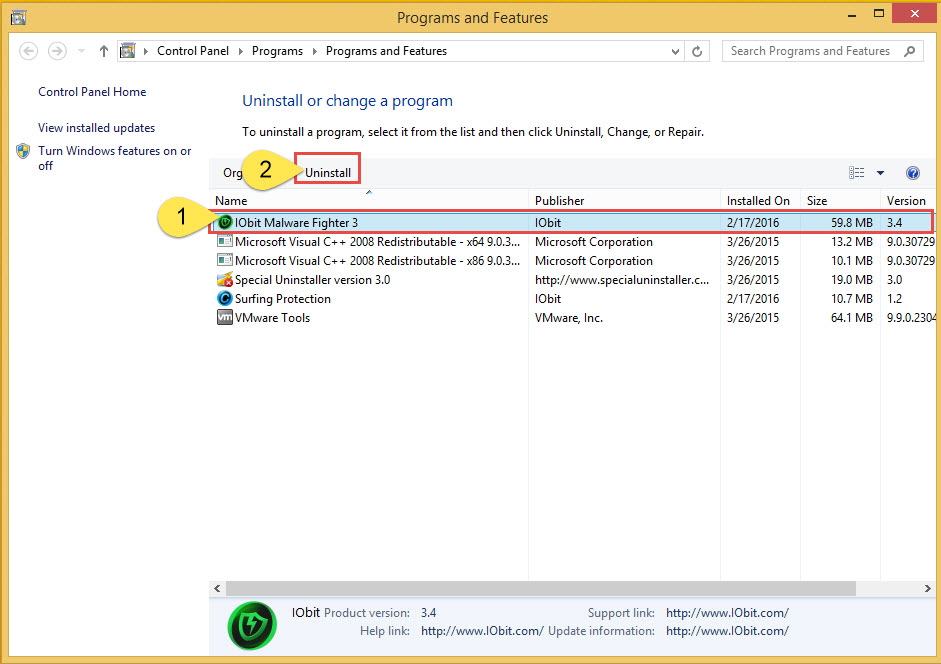
Task: Click the window system menu icon
Action: pos(19,17)
